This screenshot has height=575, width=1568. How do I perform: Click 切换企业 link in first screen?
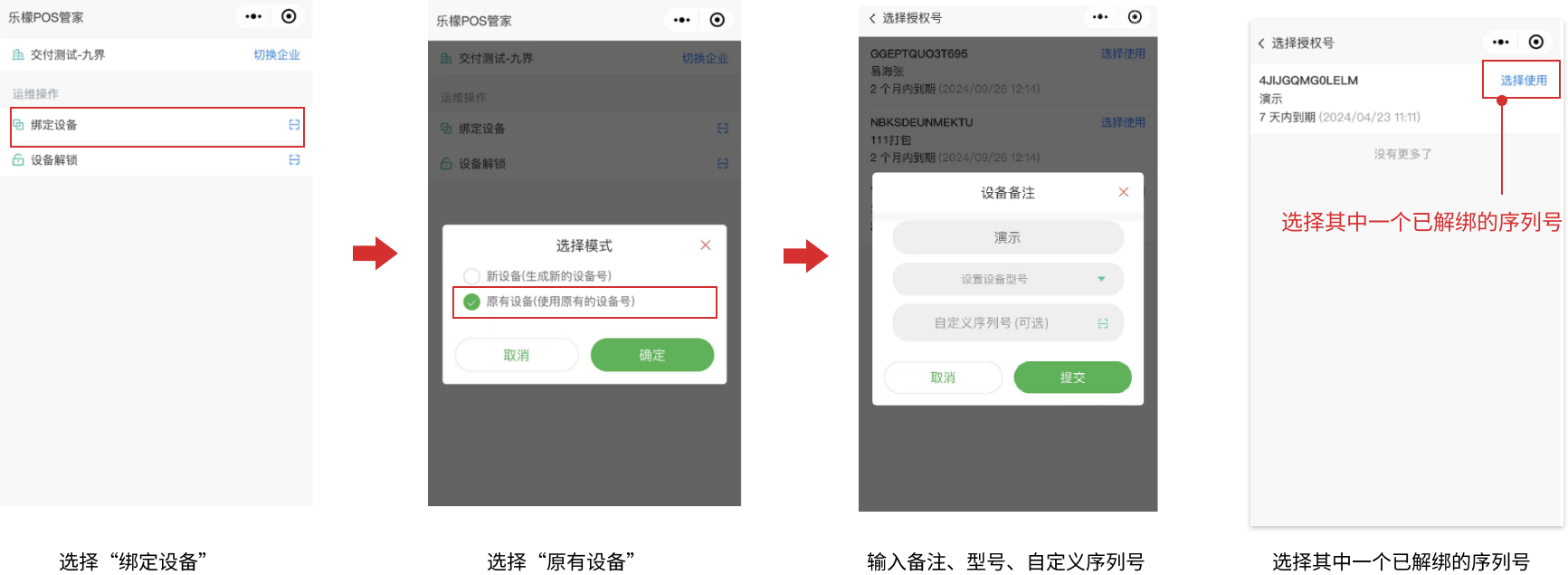pyautogui.click(x=277, y=55)
